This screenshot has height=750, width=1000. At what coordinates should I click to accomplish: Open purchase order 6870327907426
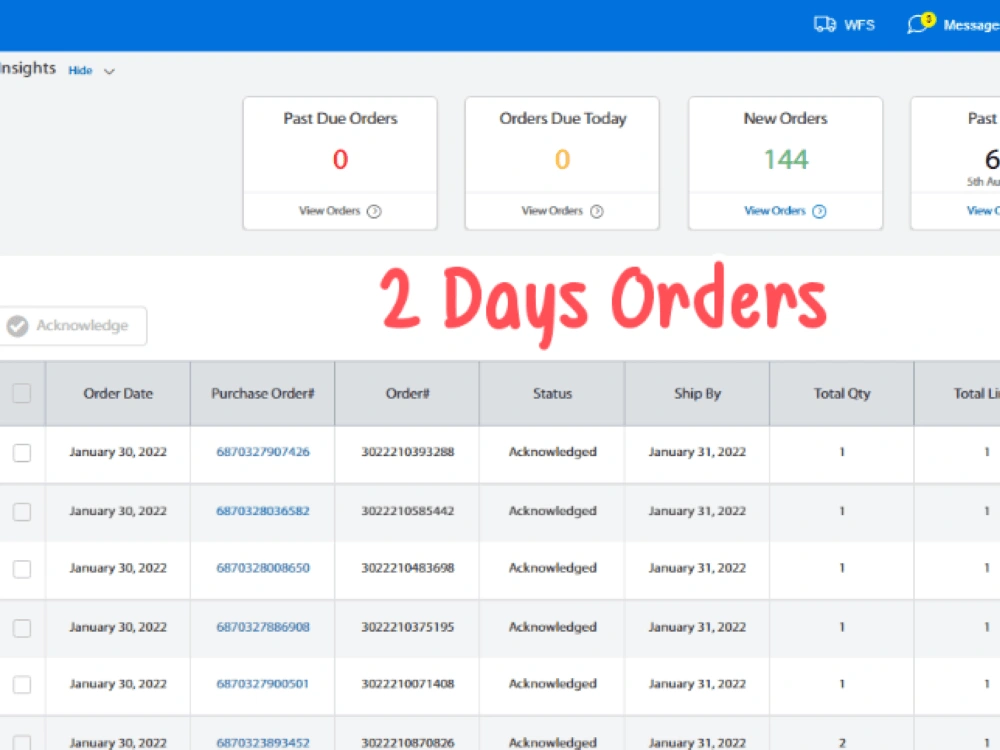pyautogui.click(x=263, y=452)
